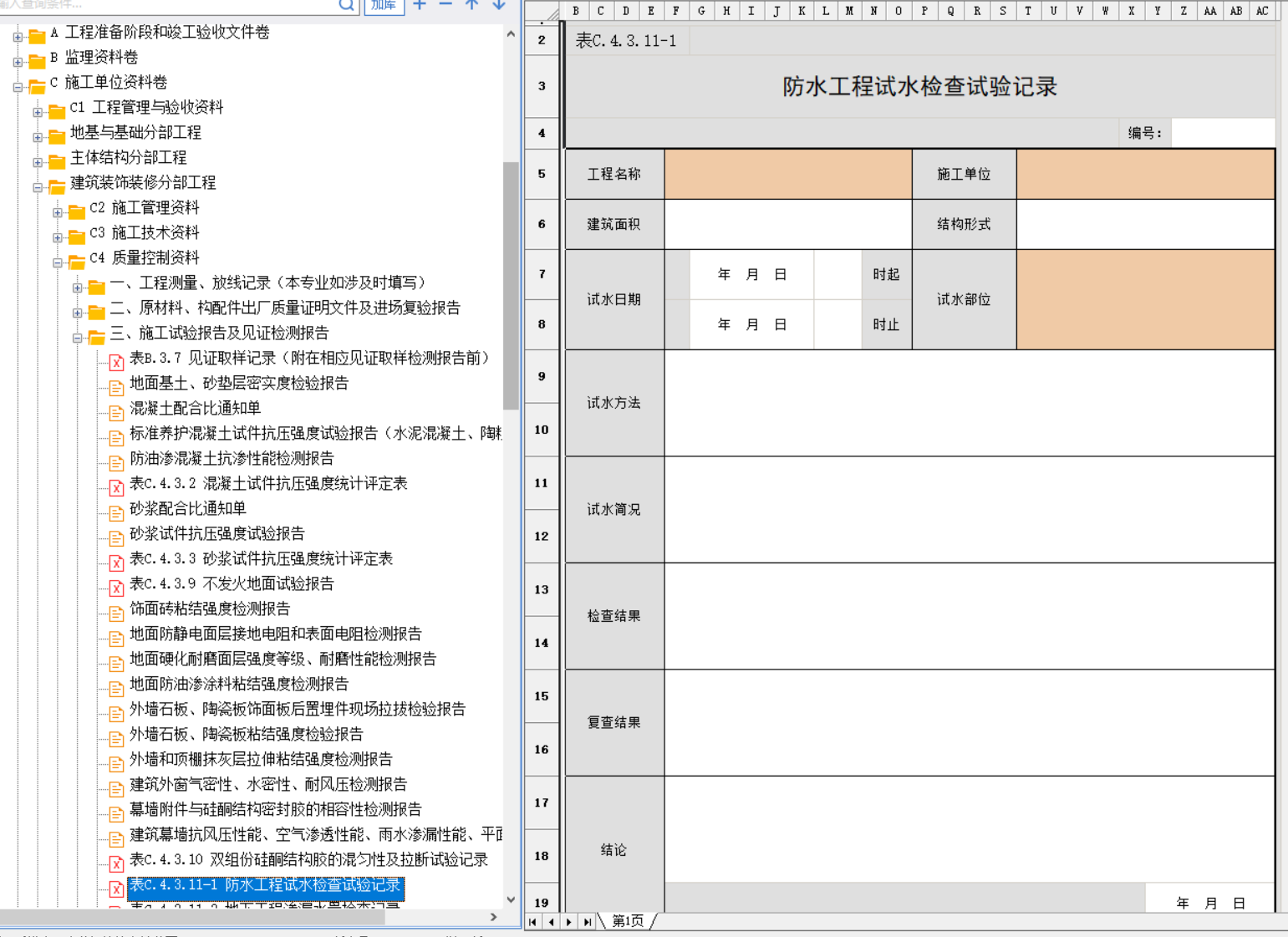Switch to the 第1页 sheet tab
Screen dimensions: 1288x937
pos(628,921)
